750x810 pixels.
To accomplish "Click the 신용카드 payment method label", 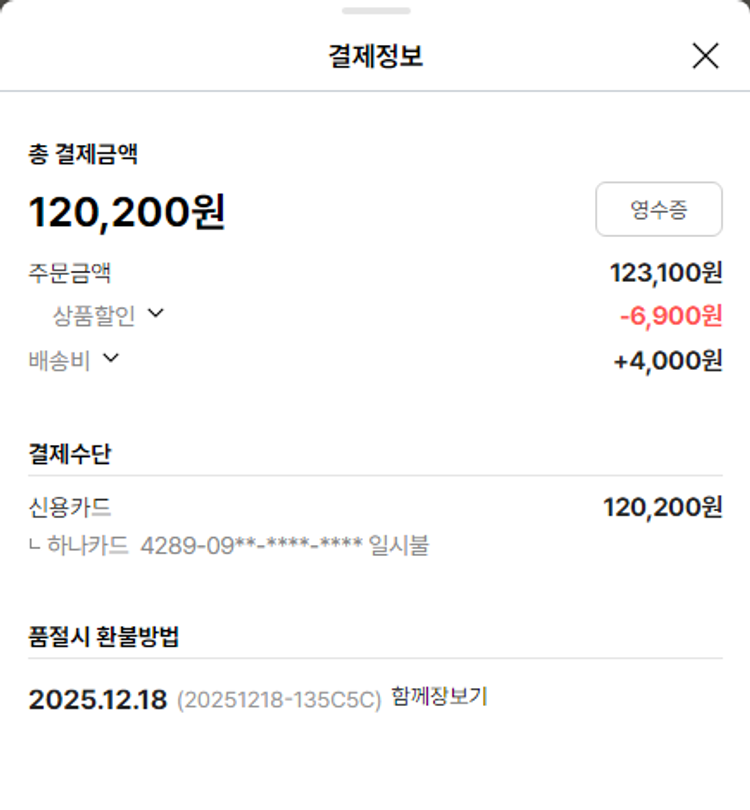I will pos(70,507).
